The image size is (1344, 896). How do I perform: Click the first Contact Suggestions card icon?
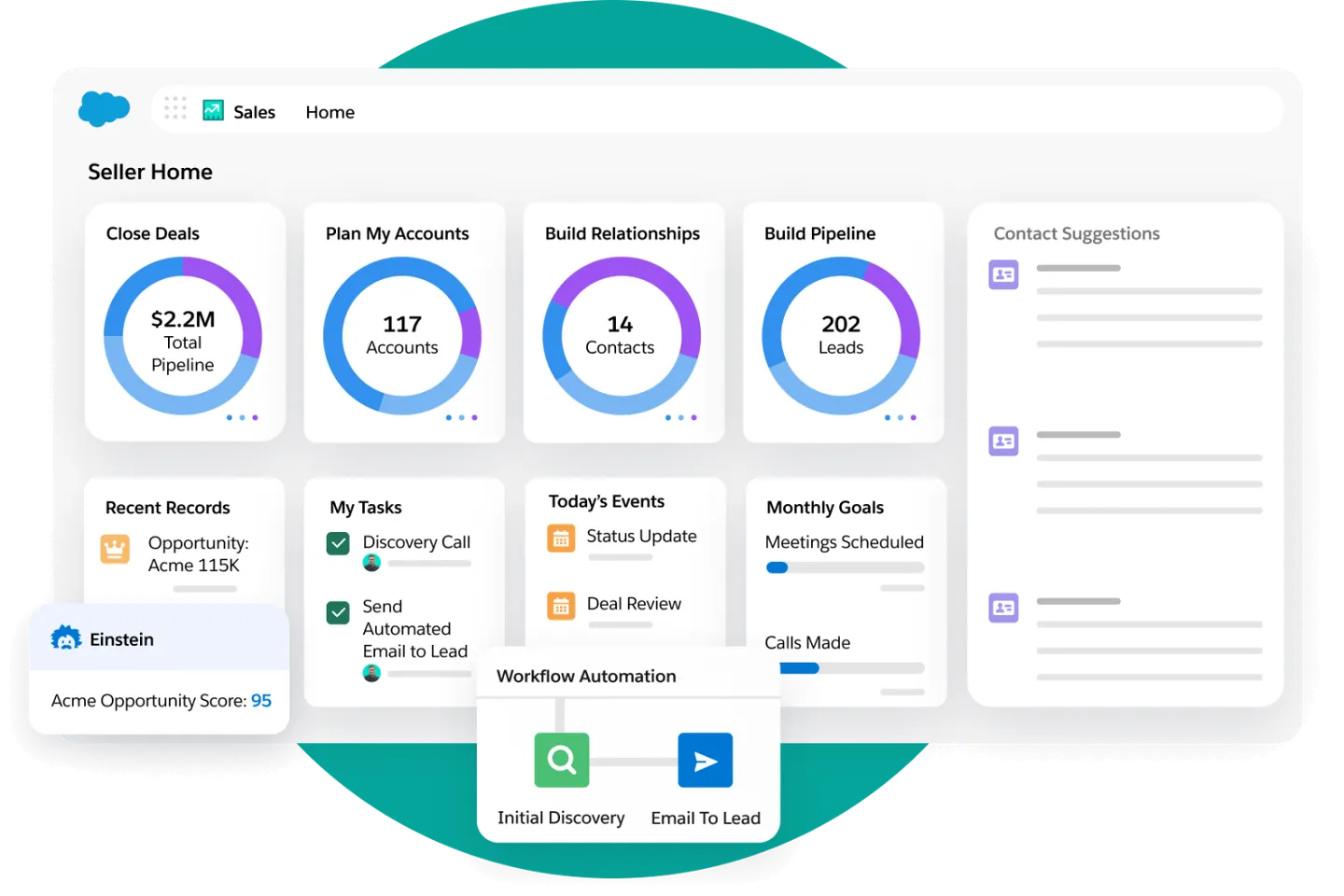tap(1004, 274)
